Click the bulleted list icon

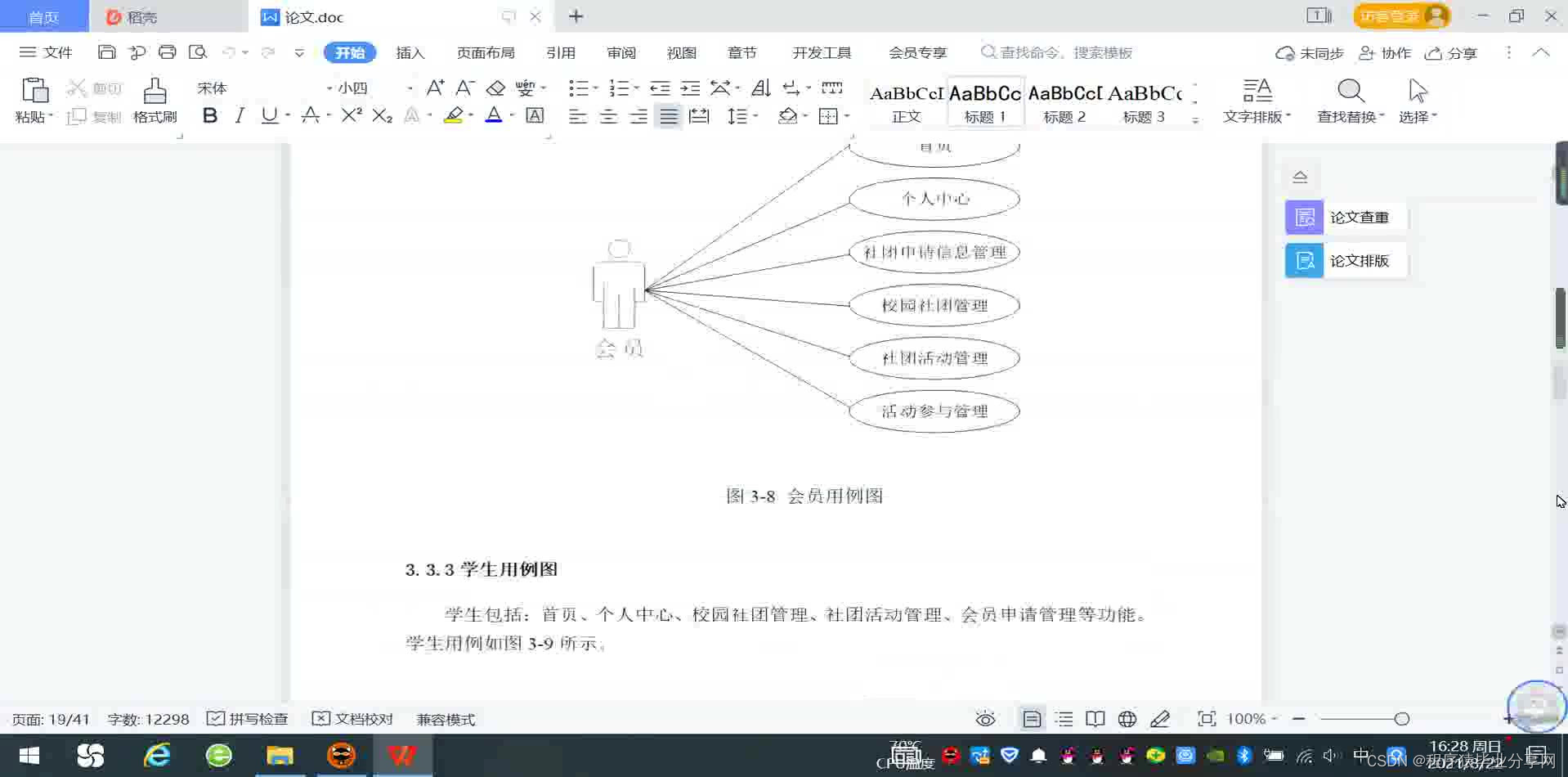click(x=579, y=88)
